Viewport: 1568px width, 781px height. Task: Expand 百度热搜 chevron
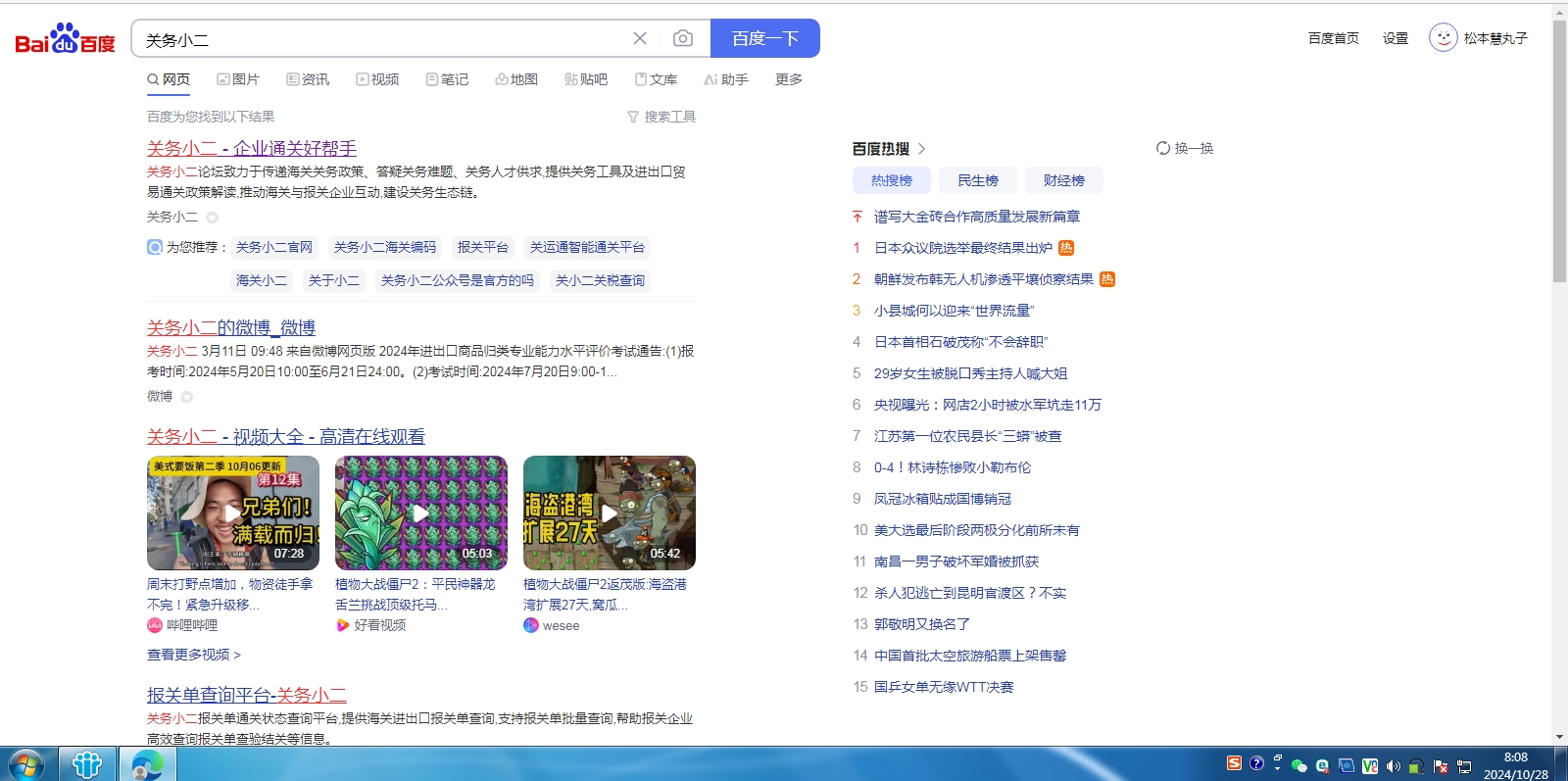click(921, 149)
